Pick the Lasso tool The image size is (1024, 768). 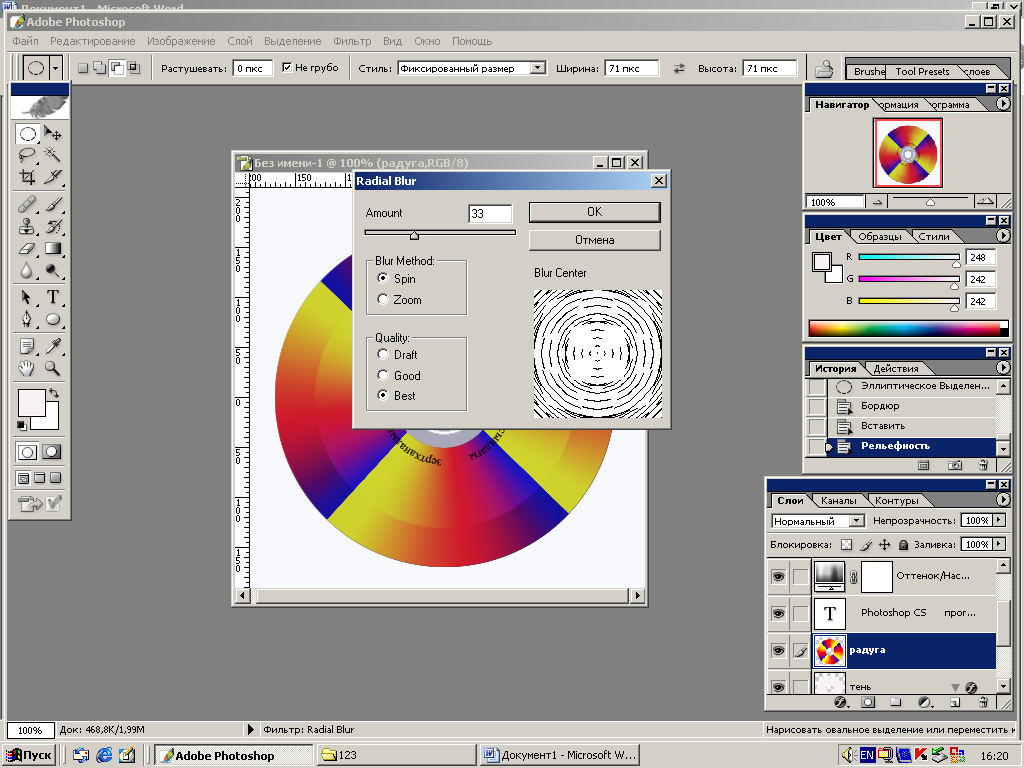pos(27,155)
